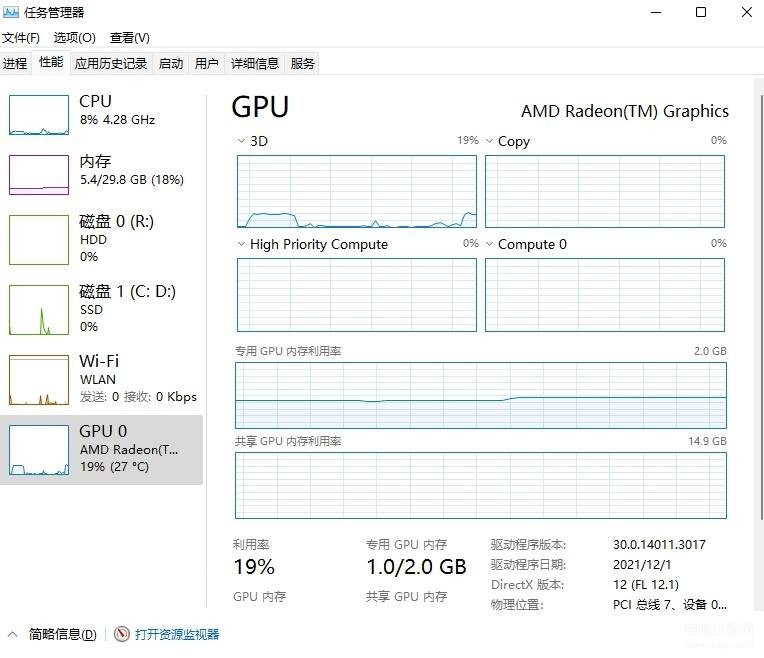Open the 文件(F) menu
This screenshot has height=658, width=764.
[20, 38]
